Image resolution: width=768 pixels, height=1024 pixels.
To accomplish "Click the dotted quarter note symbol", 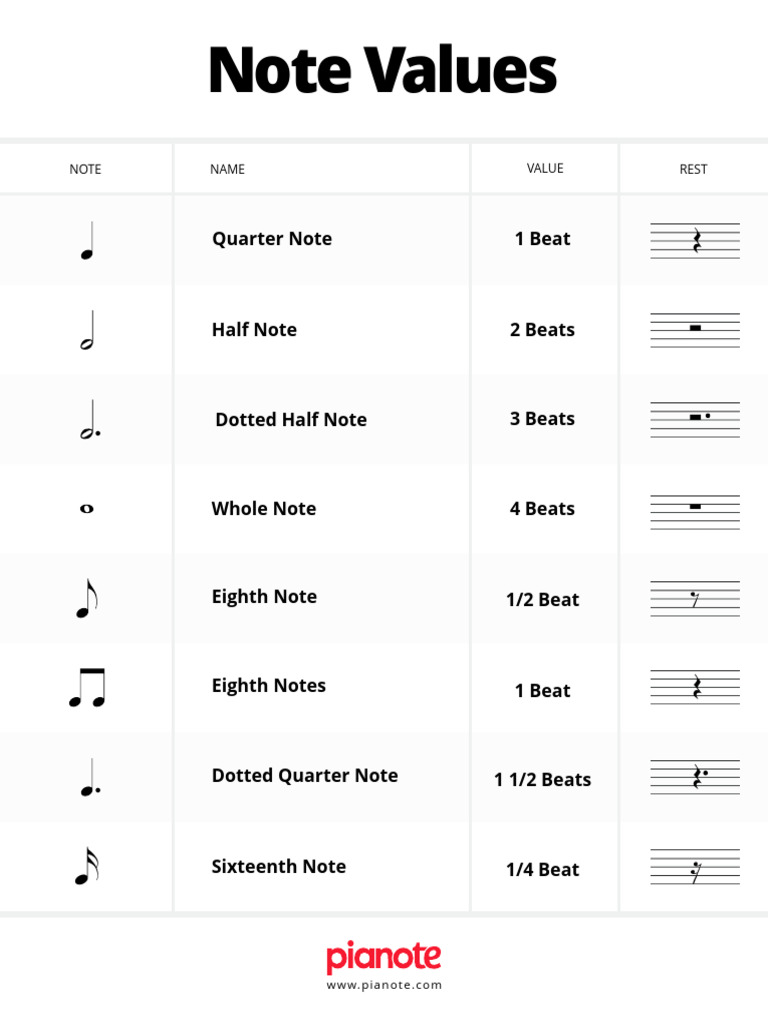I will click(89, 778).
